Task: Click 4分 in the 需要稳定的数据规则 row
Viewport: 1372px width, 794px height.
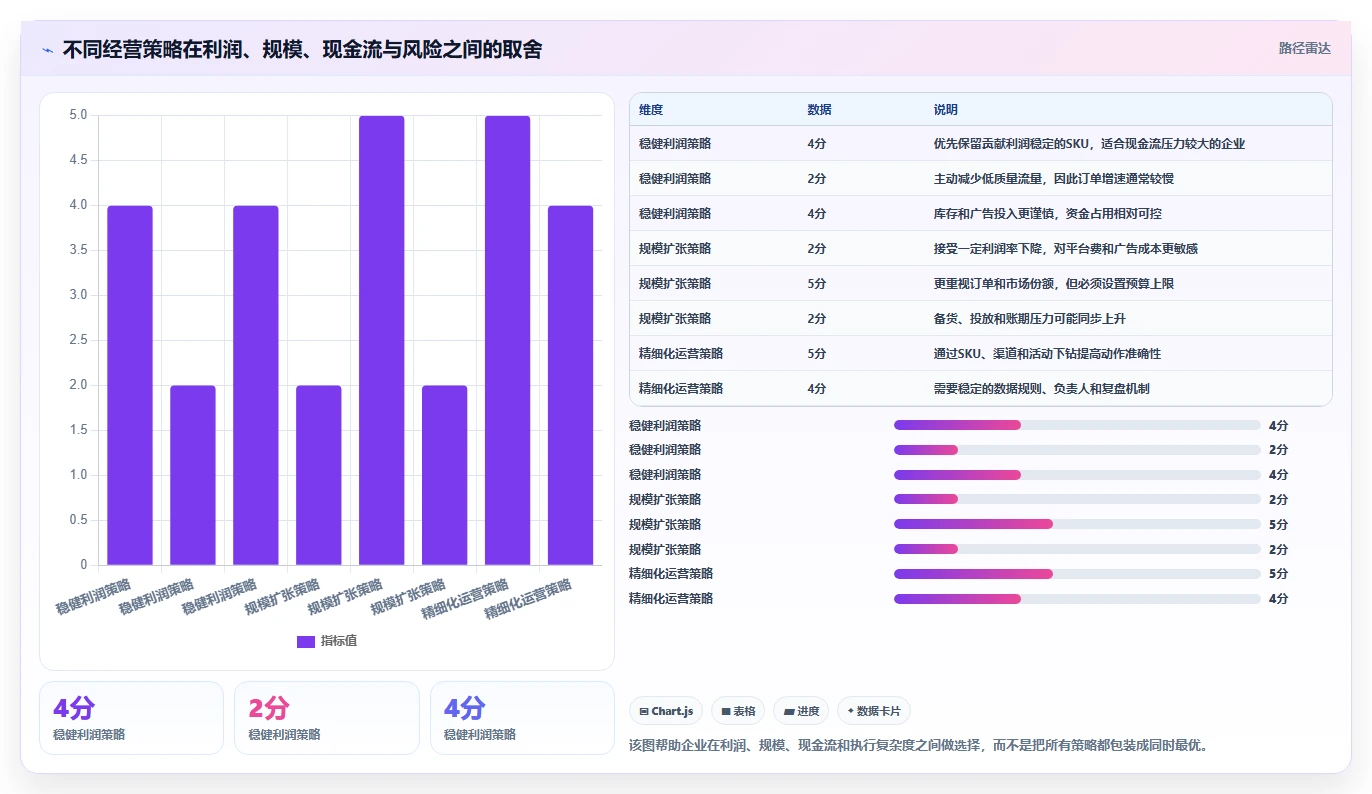Action: point(816,389)
